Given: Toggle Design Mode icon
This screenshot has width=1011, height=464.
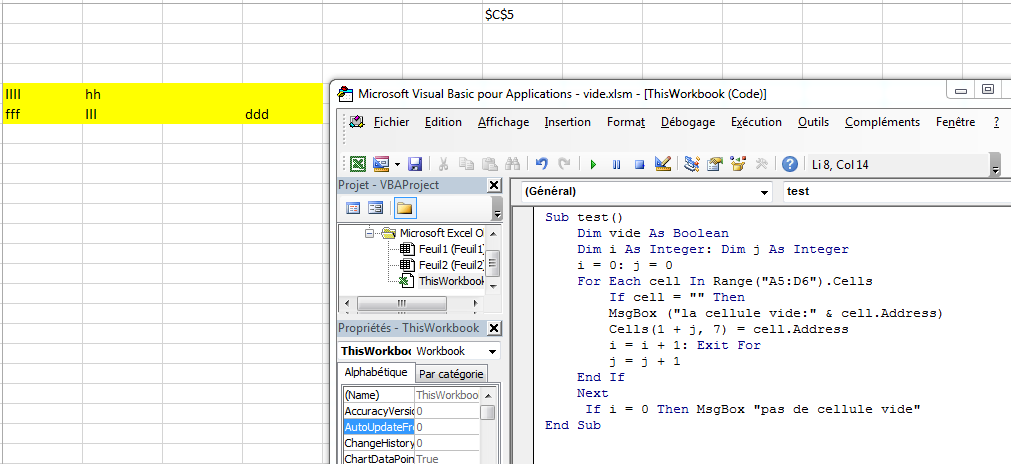Looking at the screenshot, I should [x=663, y=164].
